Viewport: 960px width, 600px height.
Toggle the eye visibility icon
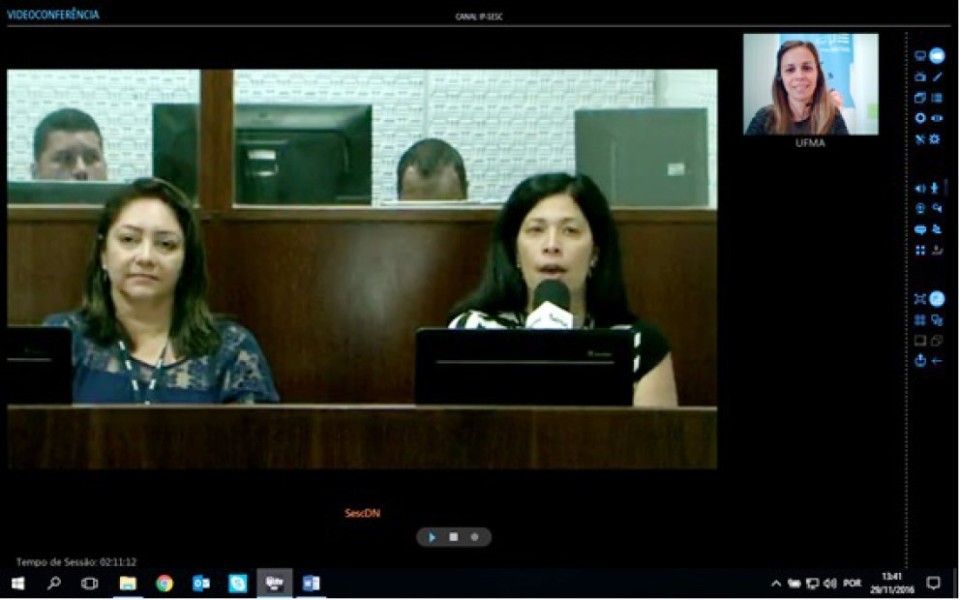937,118
